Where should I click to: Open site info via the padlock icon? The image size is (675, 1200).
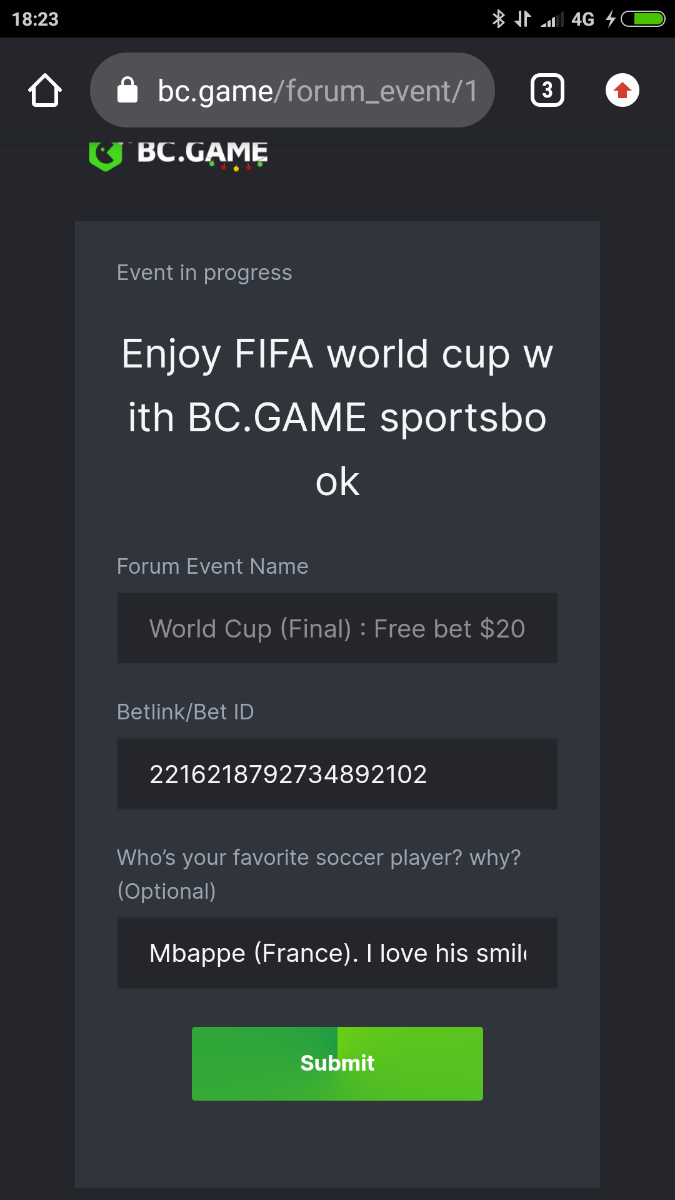click(127, 92)
